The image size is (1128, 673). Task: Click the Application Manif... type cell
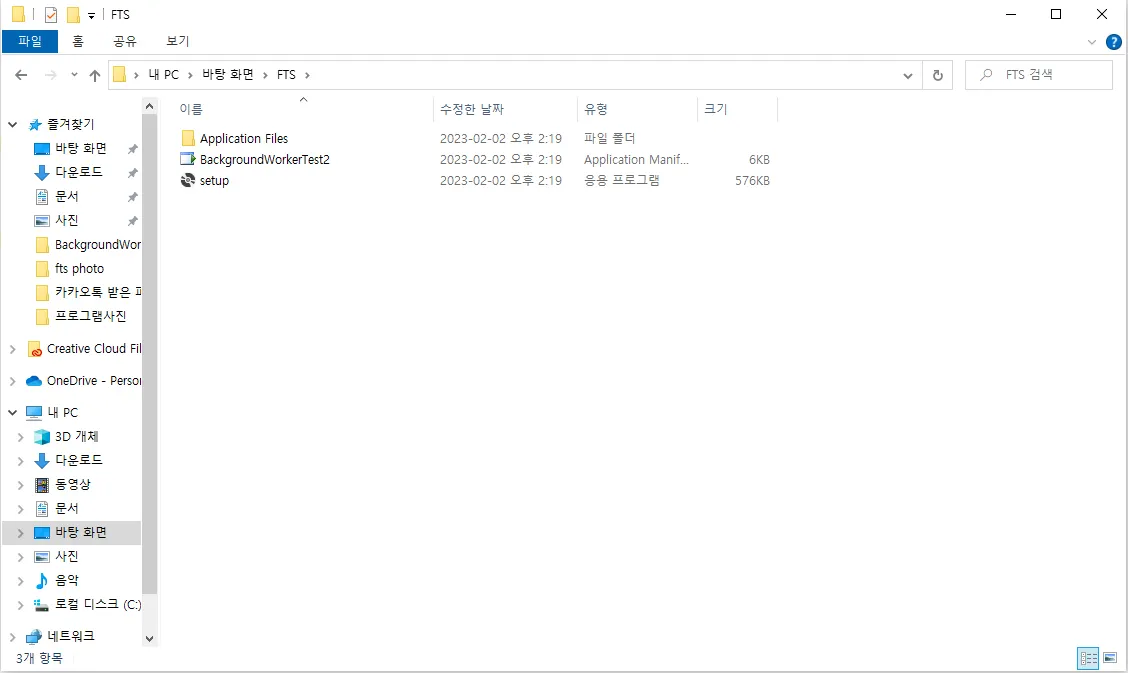coord(636,160)
